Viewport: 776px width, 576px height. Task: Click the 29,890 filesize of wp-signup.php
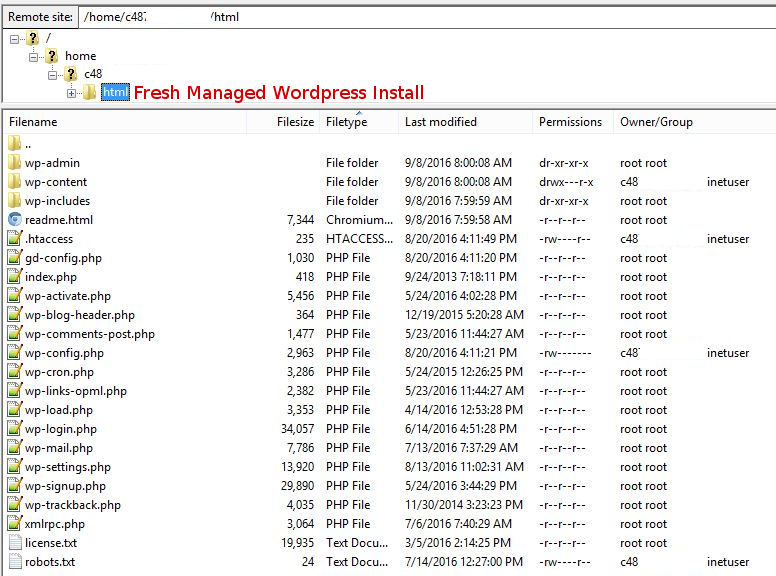297,485
